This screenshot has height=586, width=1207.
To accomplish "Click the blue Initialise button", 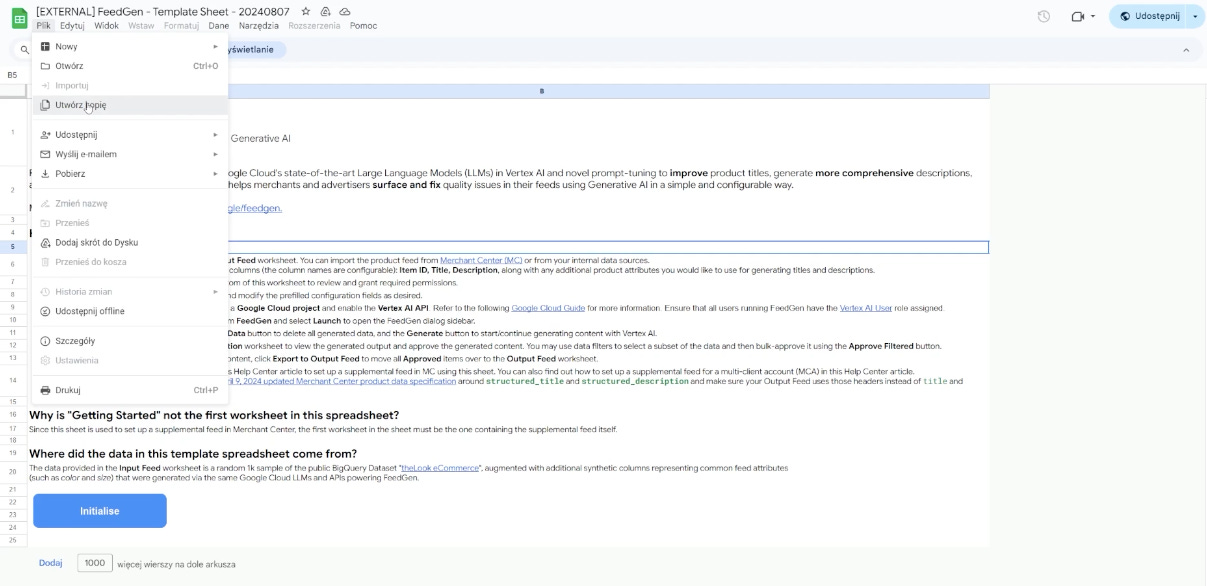I will tap(100, 511).
